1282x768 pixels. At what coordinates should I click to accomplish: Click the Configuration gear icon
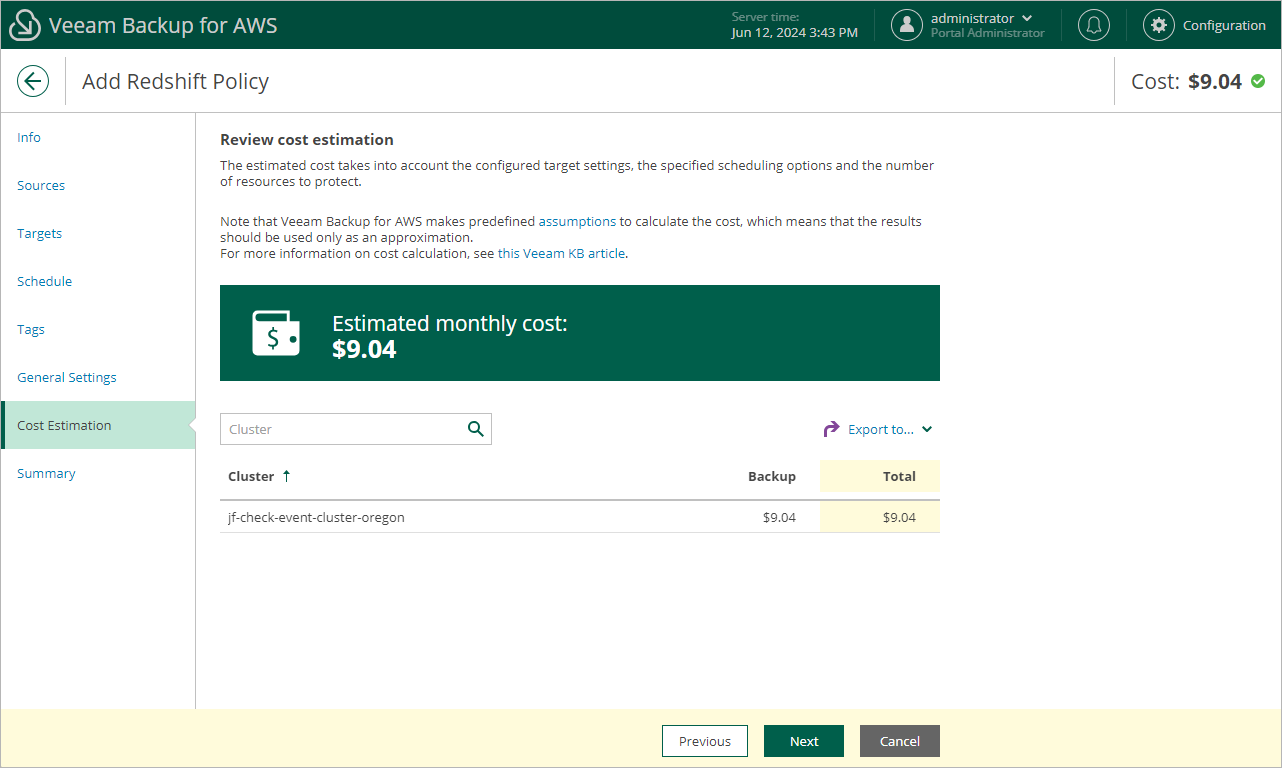[1159, 25]
